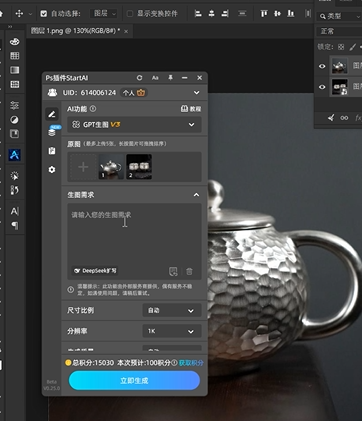
Task: Hide the teapot layer with its eye icon
Action: click(x=322, y=66)
